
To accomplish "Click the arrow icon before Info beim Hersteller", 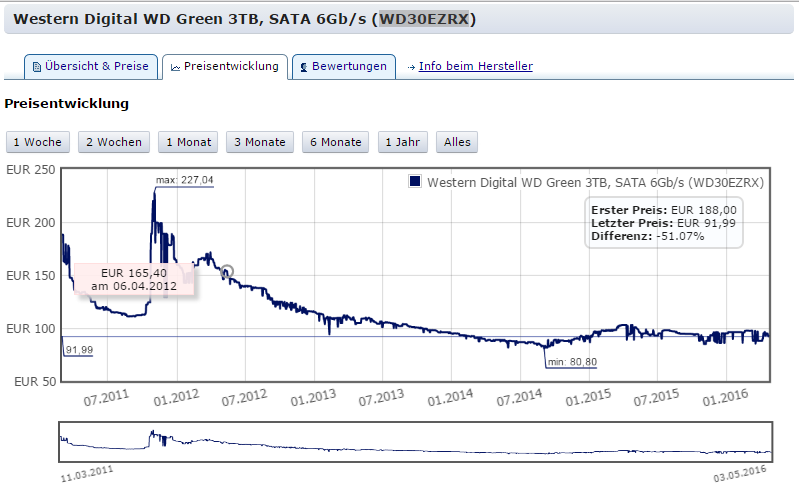I will [x=411, y=67].
